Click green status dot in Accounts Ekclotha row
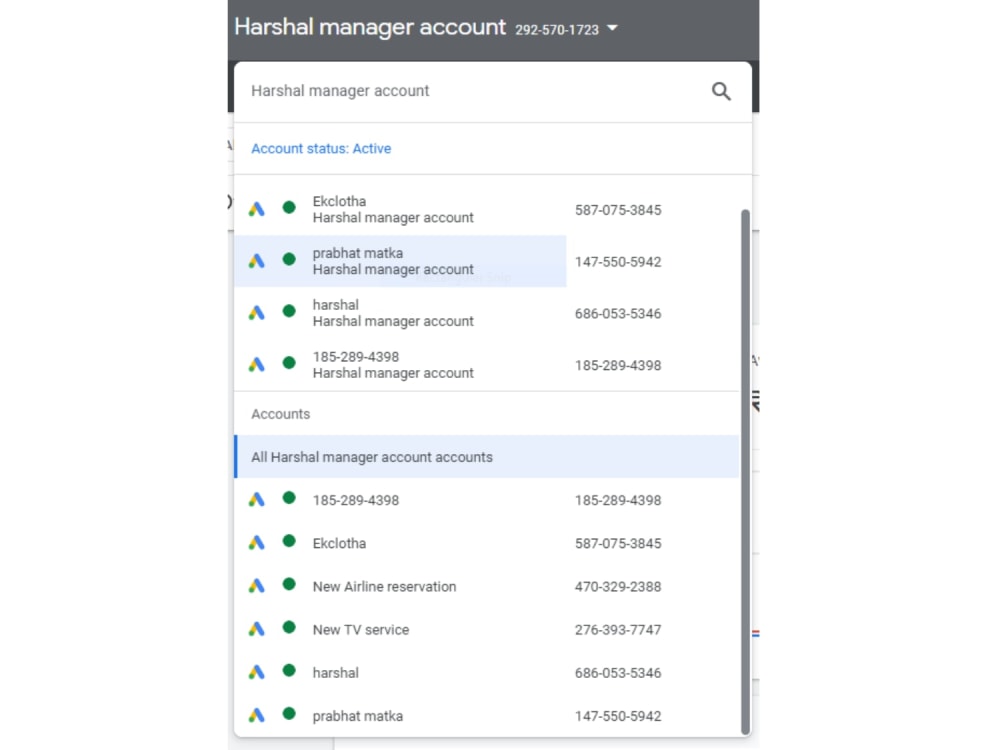1000x750 pixels. point(289,541)
